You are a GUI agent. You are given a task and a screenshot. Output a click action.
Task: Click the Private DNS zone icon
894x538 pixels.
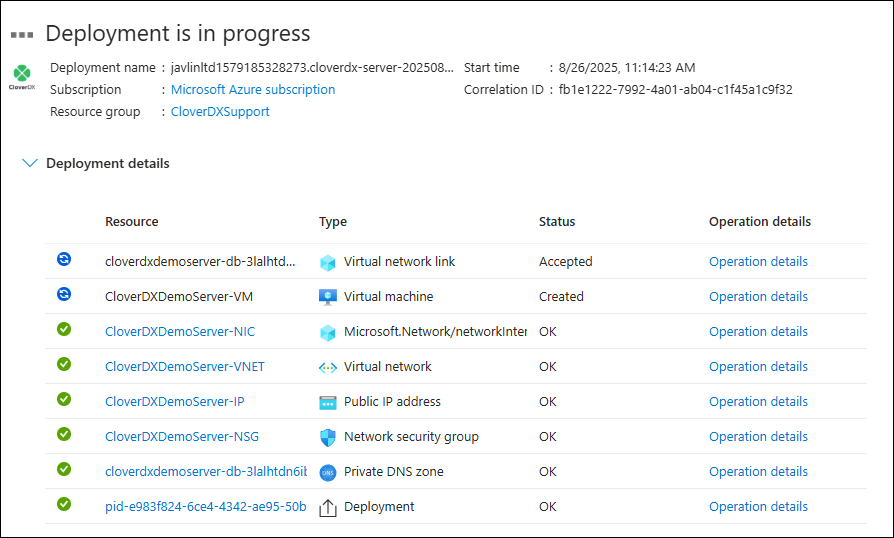(328, 472)
